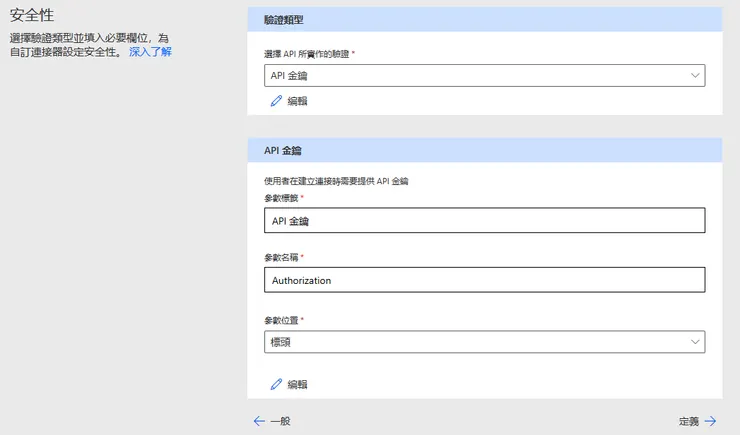Click the pencil icon below the 參數位置 dropdown
The height and width of the screenshot is (435, 740).
pos(276,384)
